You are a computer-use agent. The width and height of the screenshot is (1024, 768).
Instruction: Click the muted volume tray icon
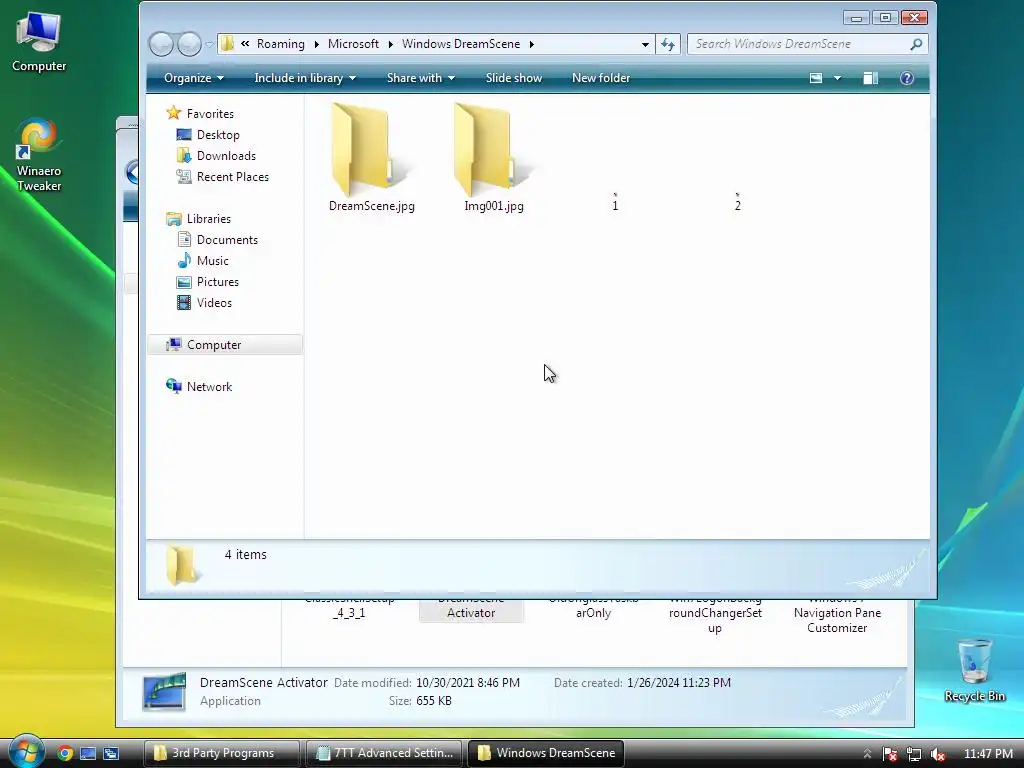pos(938,754)
